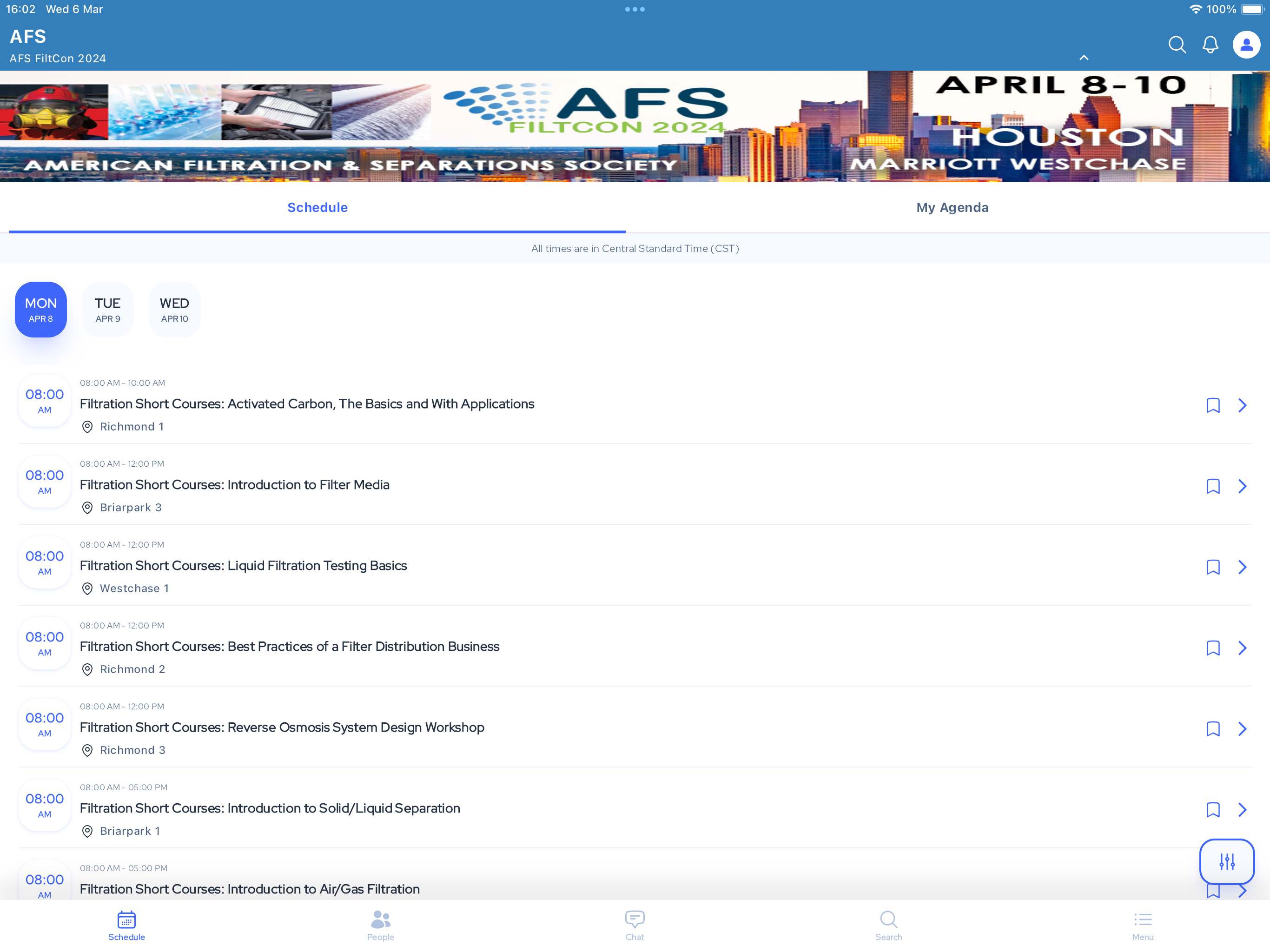Open Liquid Filtration Testing Basics session title
Viewport: 1270px width, 952px height.
(244, 566)
